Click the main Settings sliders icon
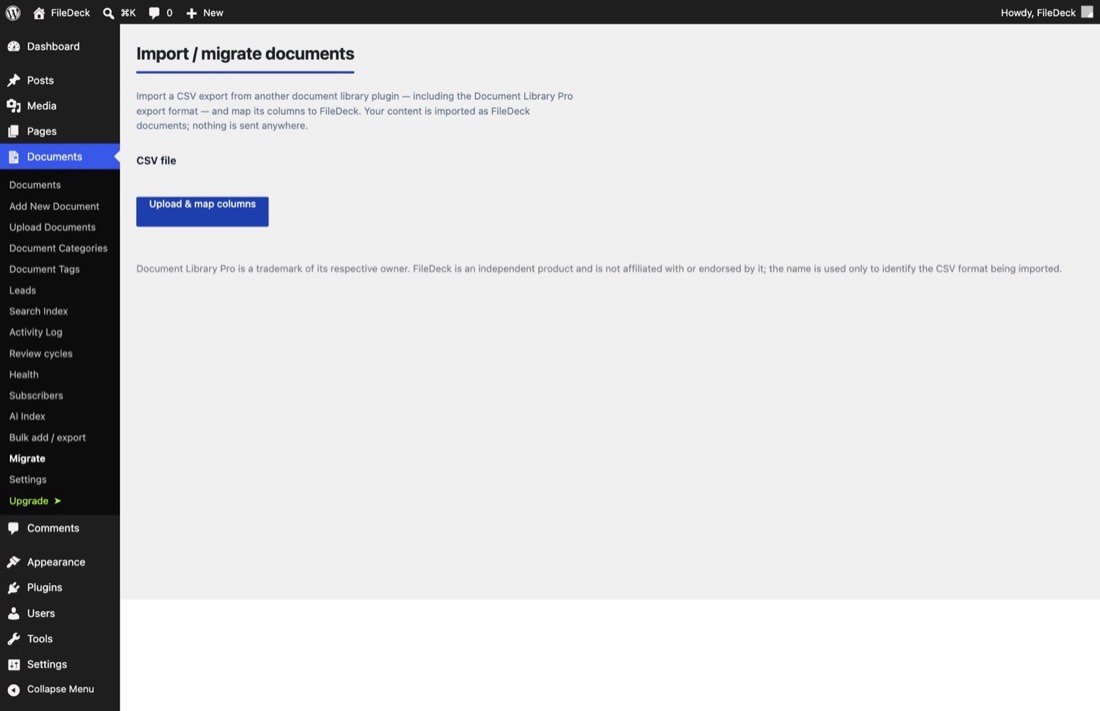Viewport: 1100px width, 711px height. (13, 664)
